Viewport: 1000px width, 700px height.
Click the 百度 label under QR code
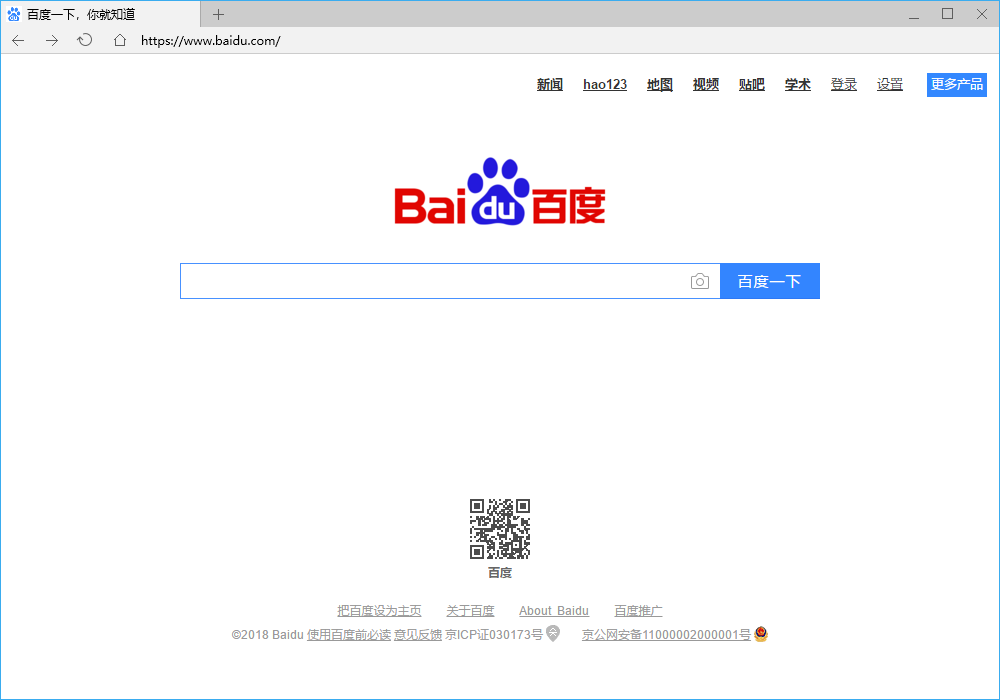pos(500,572)
